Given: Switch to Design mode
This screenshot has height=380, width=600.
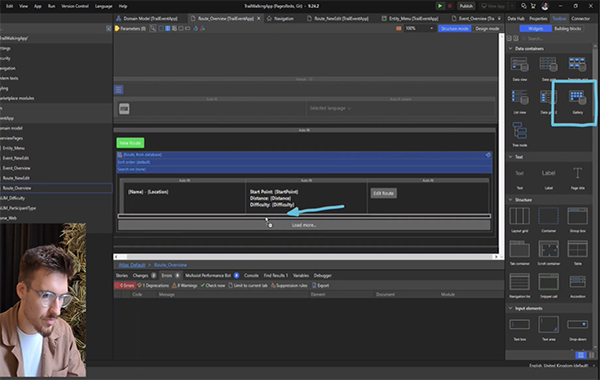Looking at the screenshot, I should coord(487,28).
